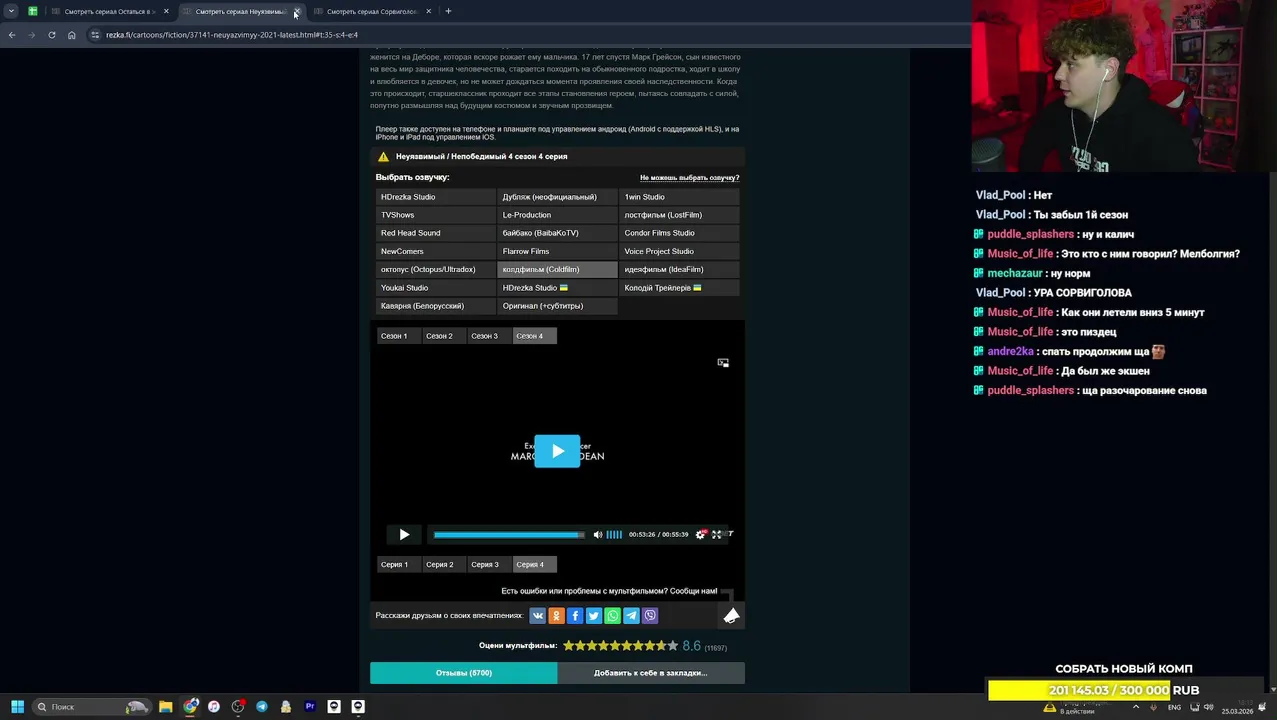
Task: Choose TVShows voiceover
Action: [x=436, y=215]
